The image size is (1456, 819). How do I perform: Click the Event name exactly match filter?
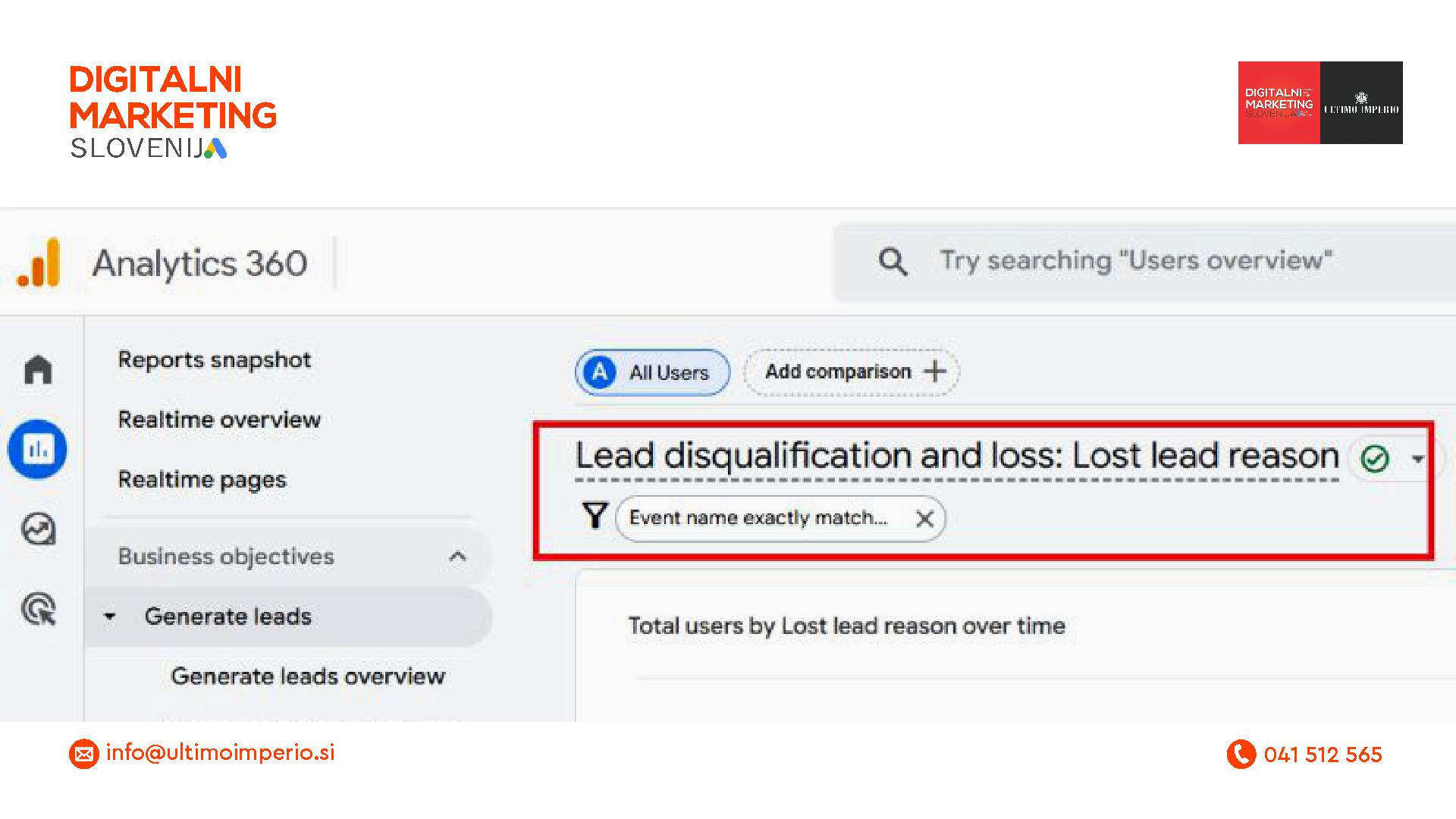click(x=758, y=518)
